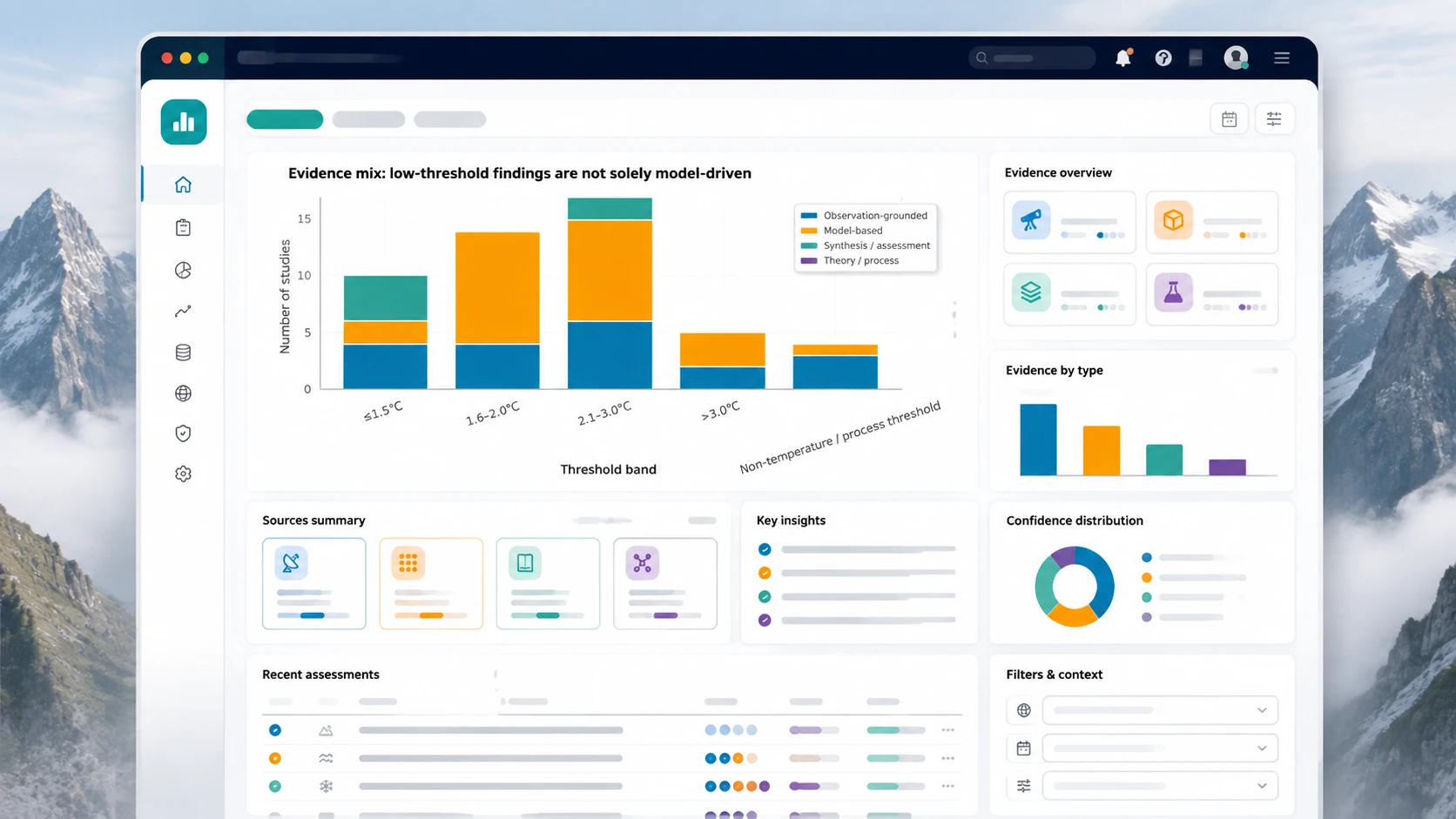The image size is (1456, 819).
Task: Expand the calendar filter dropdown
Action: (x=1160, y=749)
